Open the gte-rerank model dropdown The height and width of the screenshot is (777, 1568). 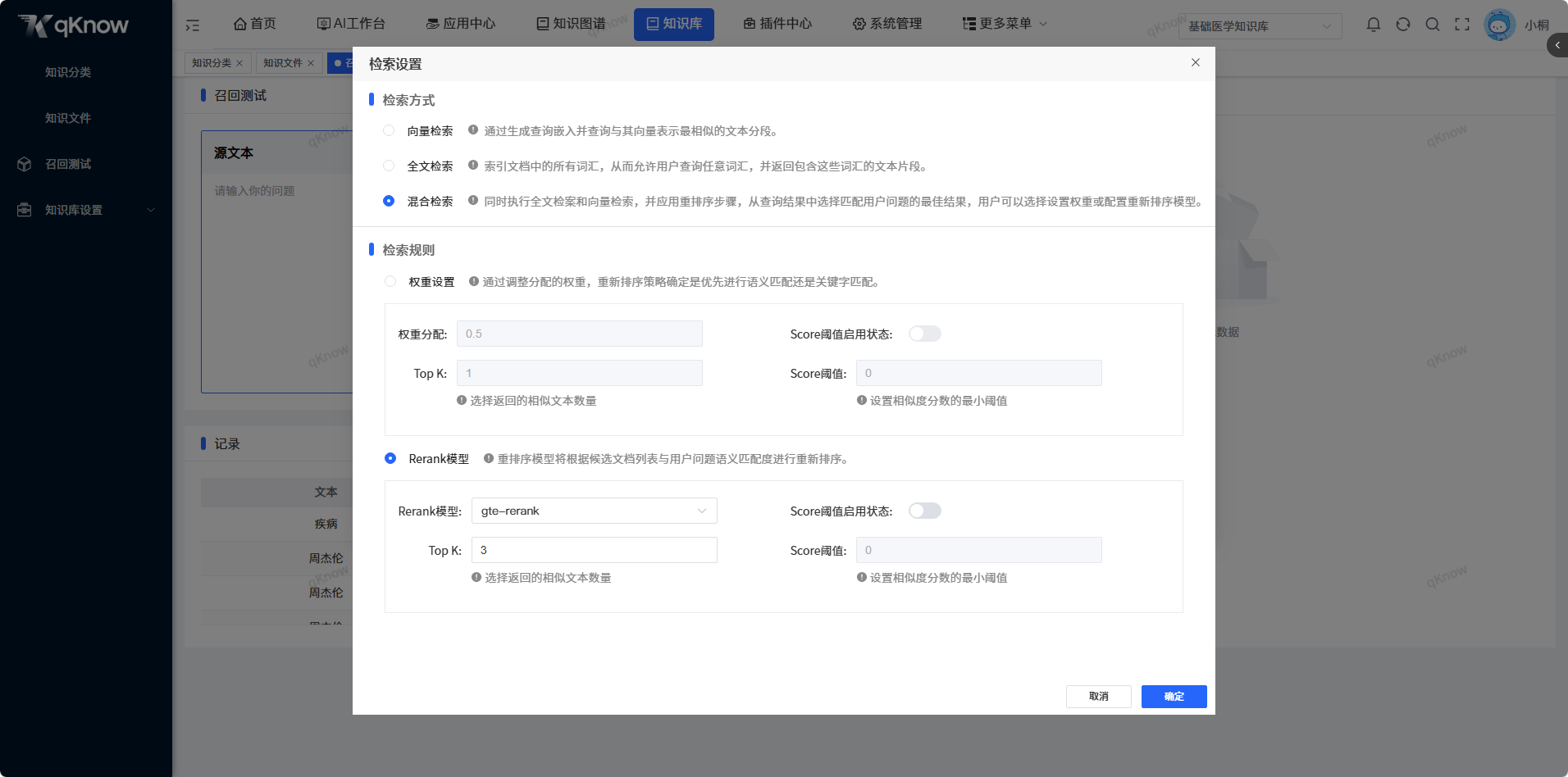(595, 511)
